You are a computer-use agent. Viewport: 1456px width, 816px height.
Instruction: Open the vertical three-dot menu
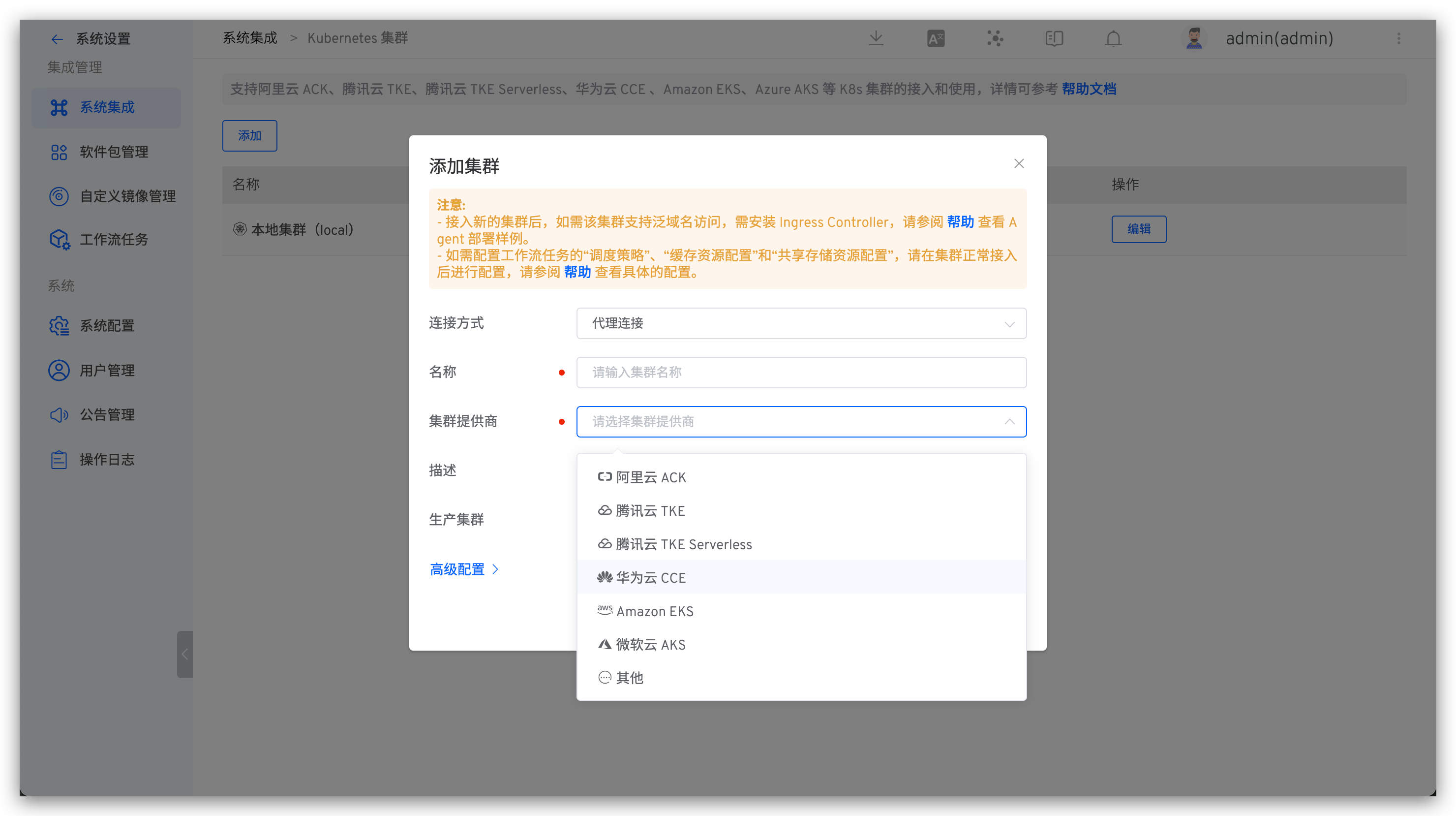[1399, 38]
